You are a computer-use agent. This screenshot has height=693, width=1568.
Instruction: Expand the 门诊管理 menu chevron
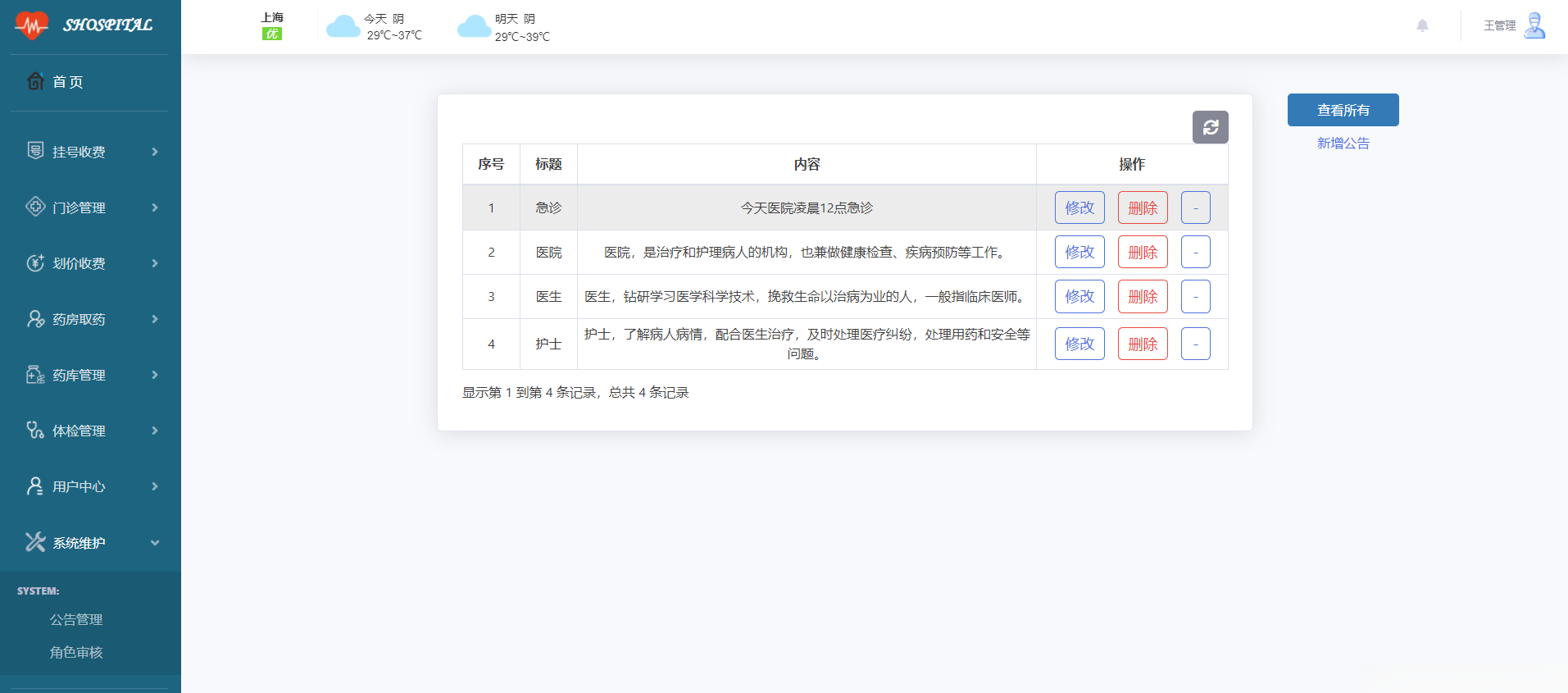pos(155,207)
